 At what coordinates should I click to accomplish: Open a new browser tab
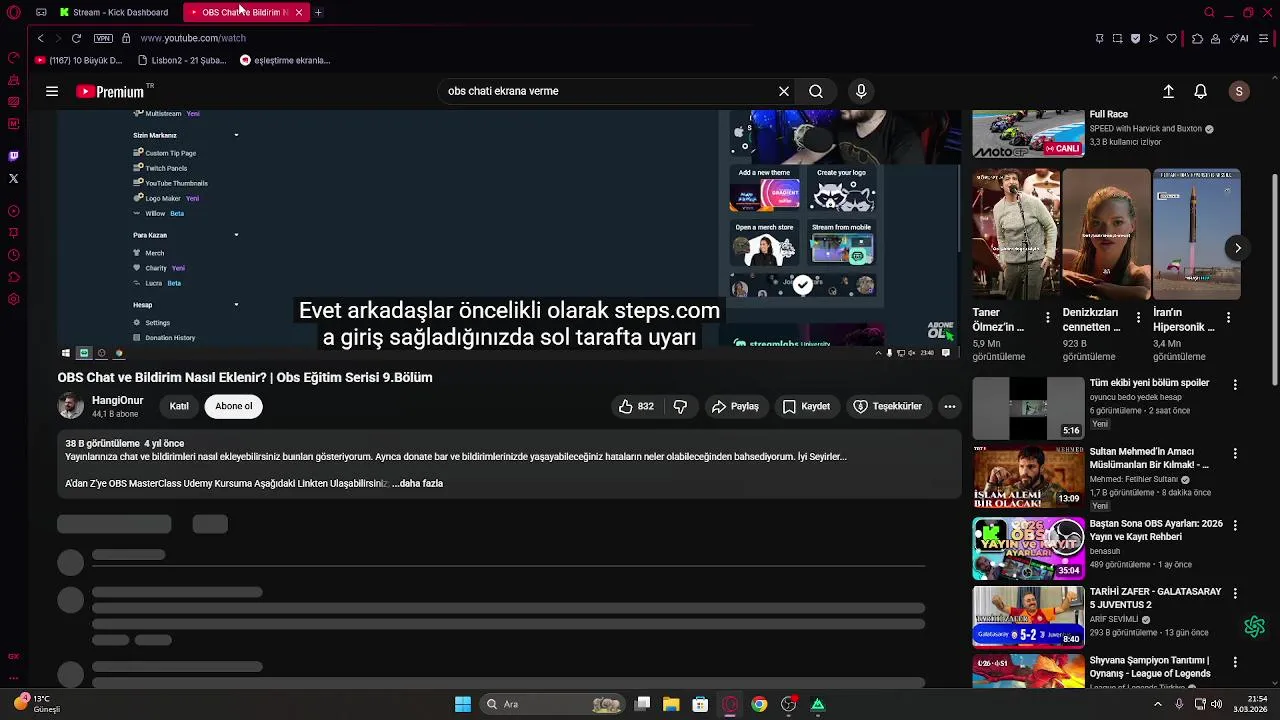(x=318, y=12)
